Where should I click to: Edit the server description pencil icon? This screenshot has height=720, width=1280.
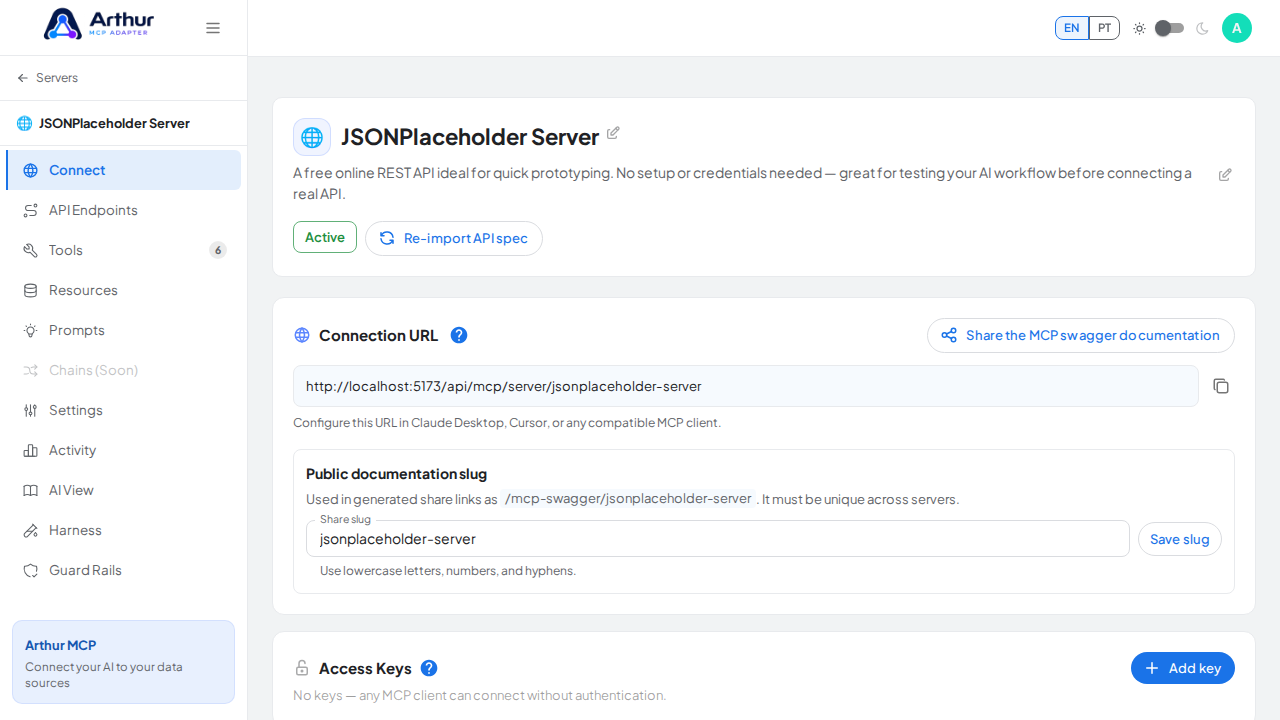(x=1225, y=175)
